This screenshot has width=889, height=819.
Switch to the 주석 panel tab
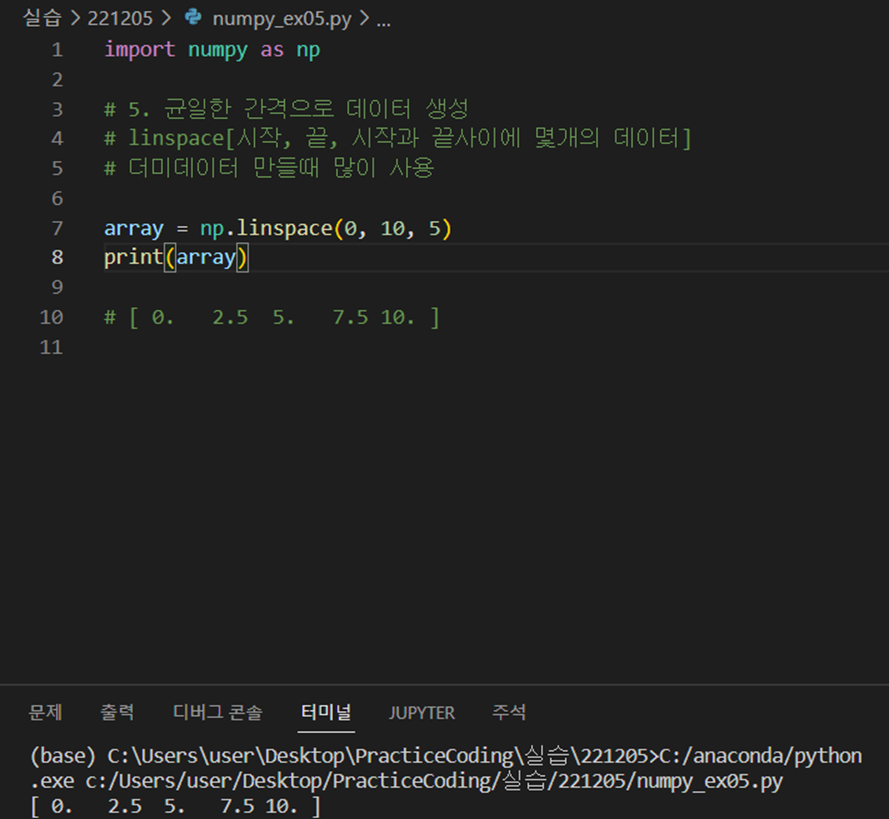[x=509, y=712]
